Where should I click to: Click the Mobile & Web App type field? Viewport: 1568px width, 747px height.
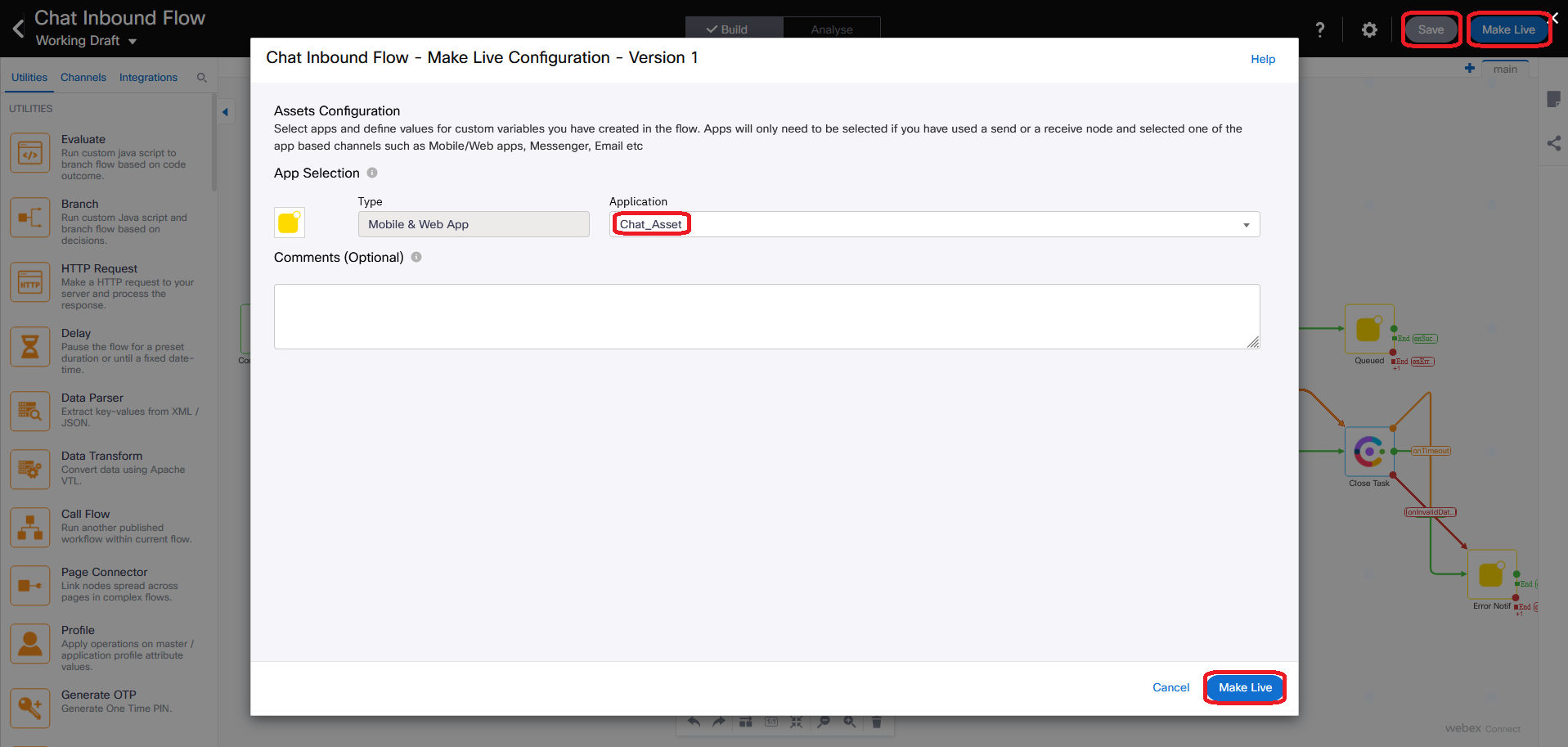[x=474, y=224]
